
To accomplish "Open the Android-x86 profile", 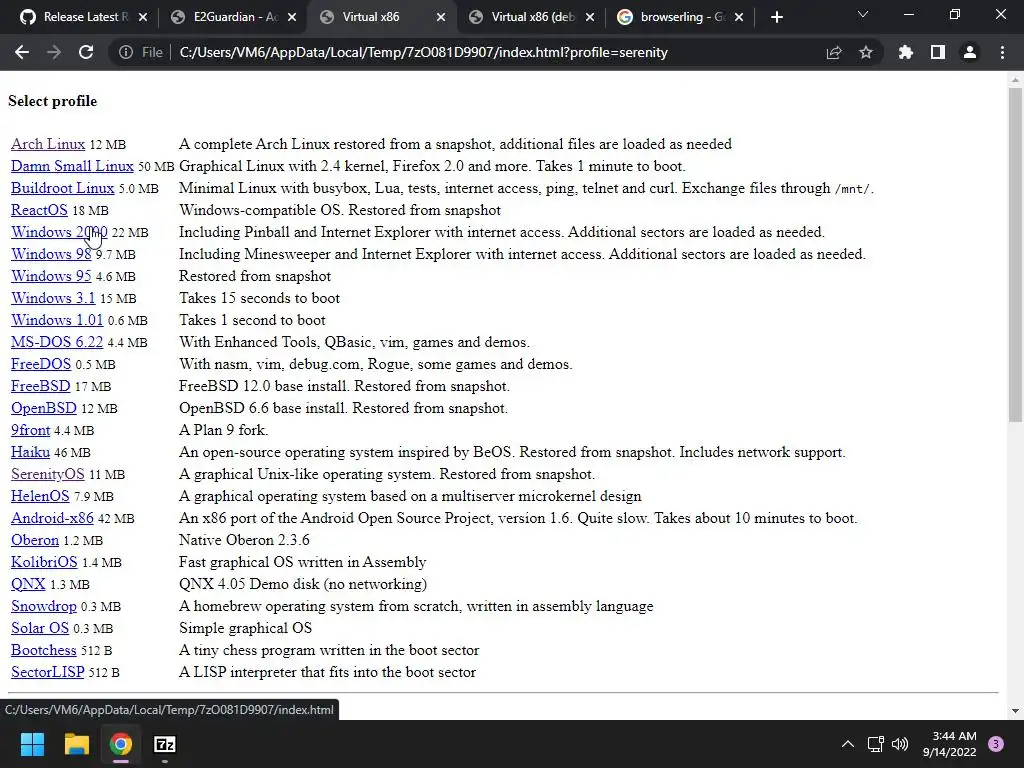I will [52, 519].
